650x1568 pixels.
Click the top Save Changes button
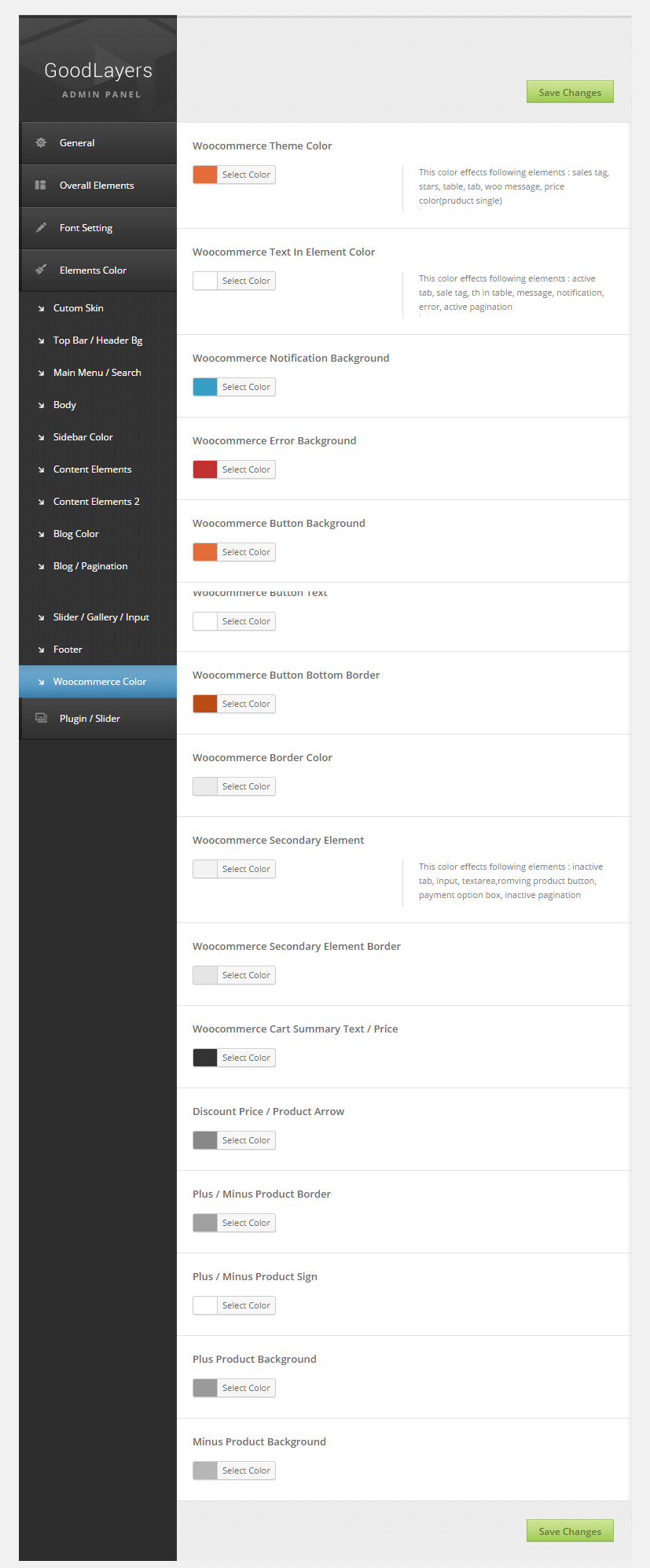pos(570,92)
